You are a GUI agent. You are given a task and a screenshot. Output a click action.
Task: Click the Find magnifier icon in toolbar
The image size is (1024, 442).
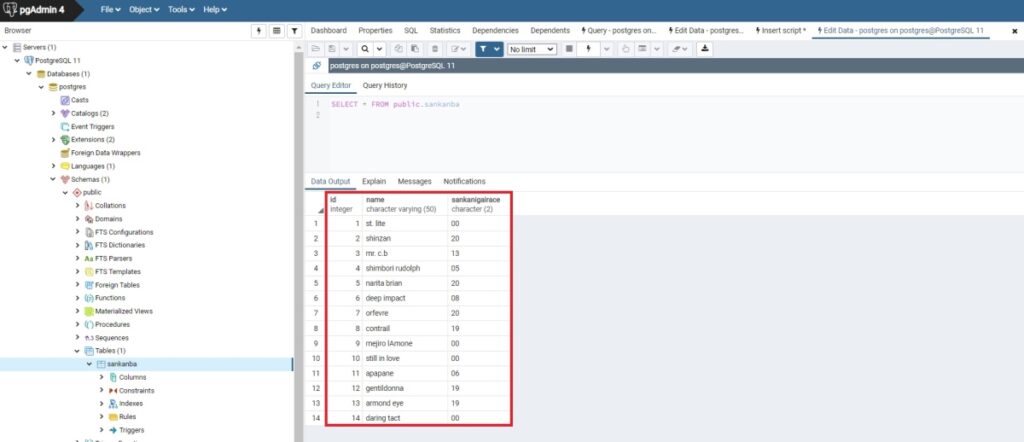pos(366,48)
